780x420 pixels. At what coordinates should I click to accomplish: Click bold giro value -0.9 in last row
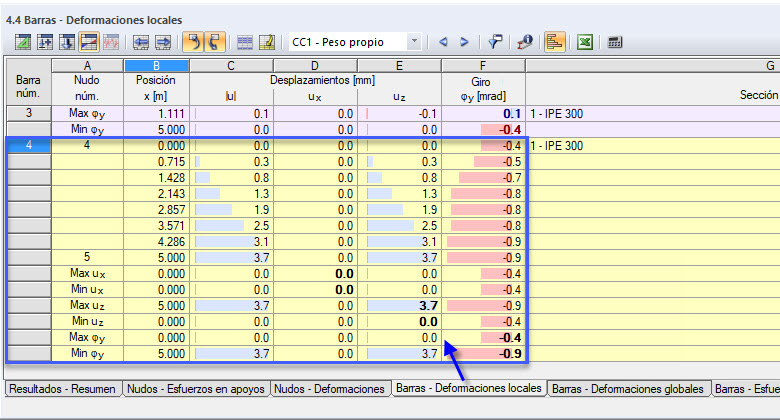(x=483, y=353)
